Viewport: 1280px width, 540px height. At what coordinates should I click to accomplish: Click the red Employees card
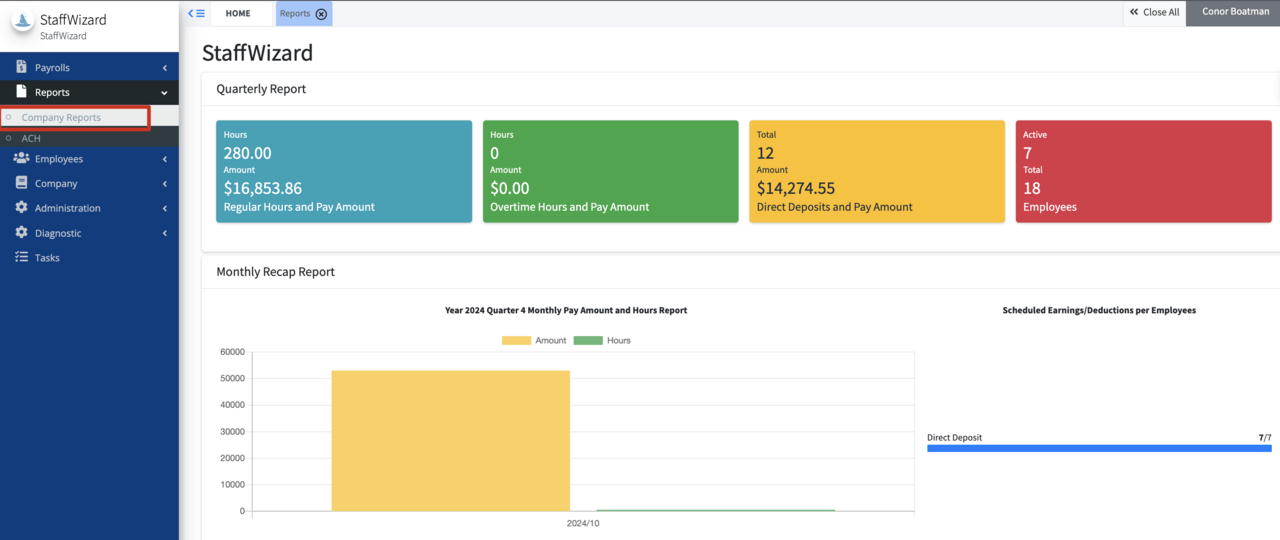[x=1143, y=171]
